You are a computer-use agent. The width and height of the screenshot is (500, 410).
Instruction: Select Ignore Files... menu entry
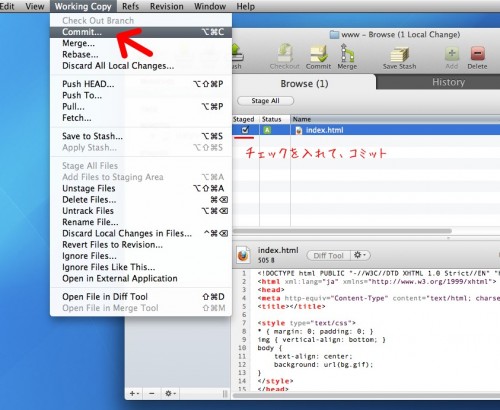tap(141, 256)
